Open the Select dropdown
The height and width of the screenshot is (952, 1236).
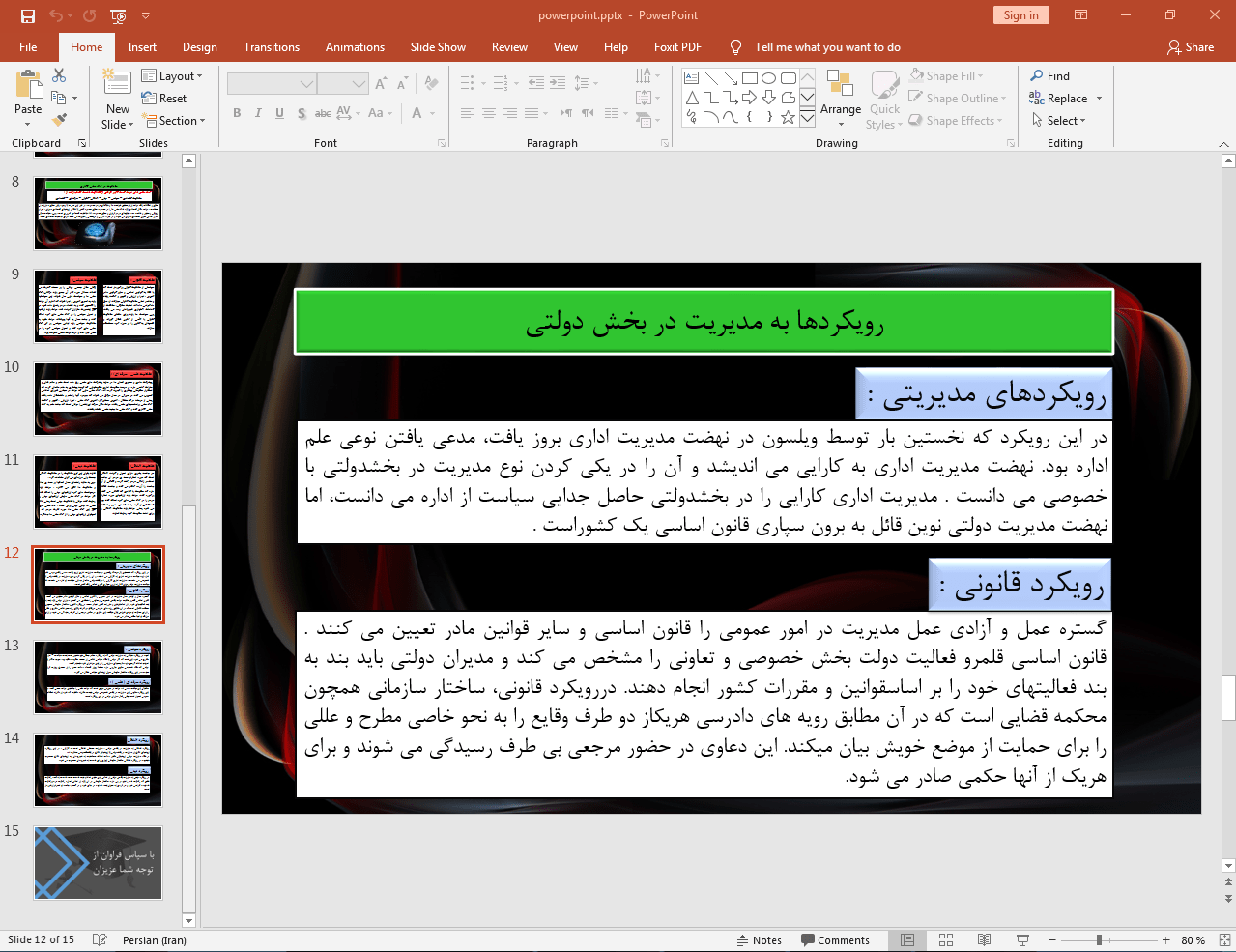click(1059, 121)
